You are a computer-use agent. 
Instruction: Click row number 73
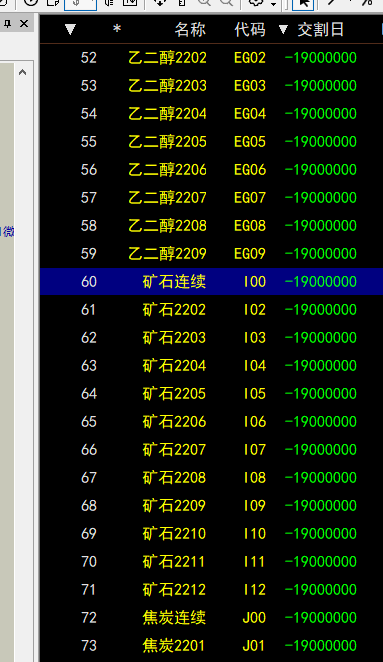pyautogui.click(x=89, y=646)
